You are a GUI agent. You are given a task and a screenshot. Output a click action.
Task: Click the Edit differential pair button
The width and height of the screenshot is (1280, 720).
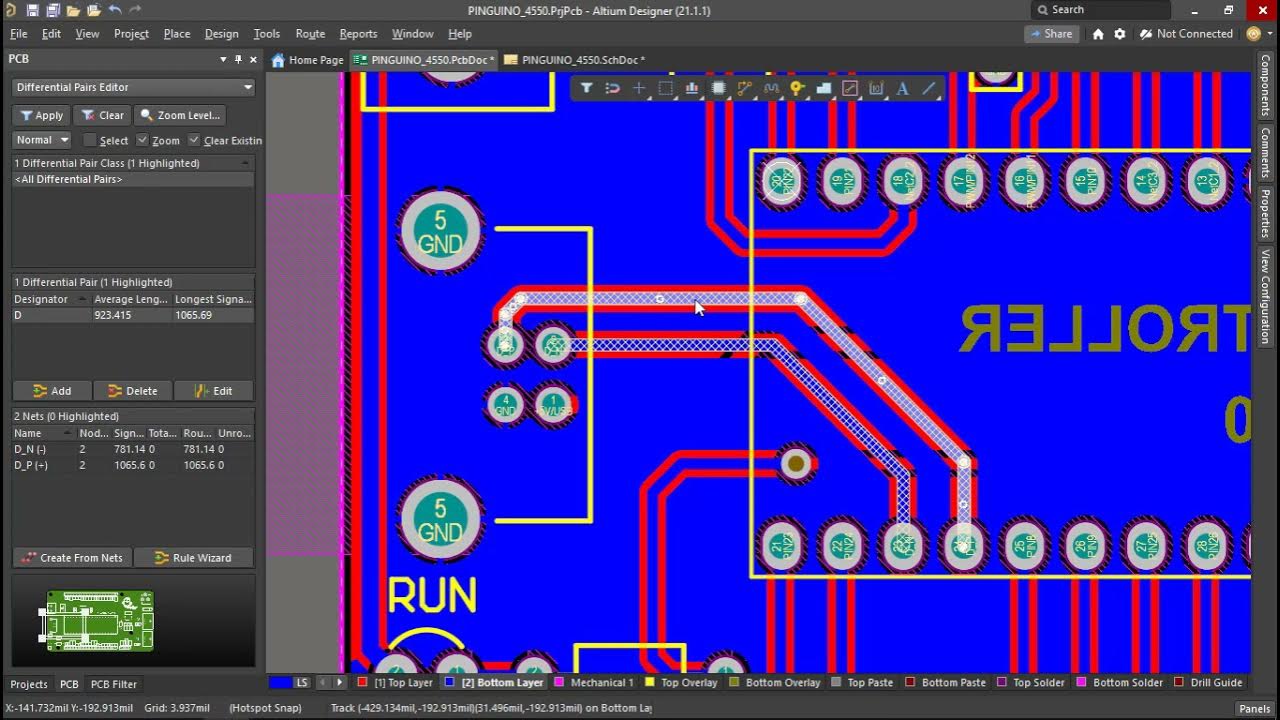pyautogui.click(x=213, y=391)
